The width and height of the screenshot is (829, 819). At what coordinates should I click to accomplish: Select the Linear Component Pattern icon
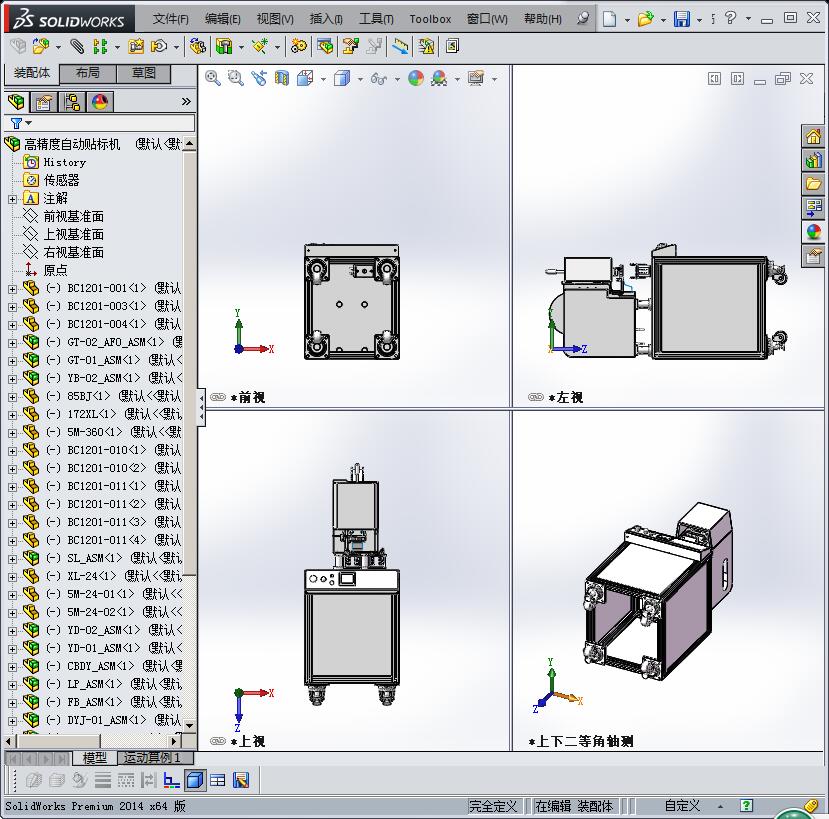tap(100, 47)
